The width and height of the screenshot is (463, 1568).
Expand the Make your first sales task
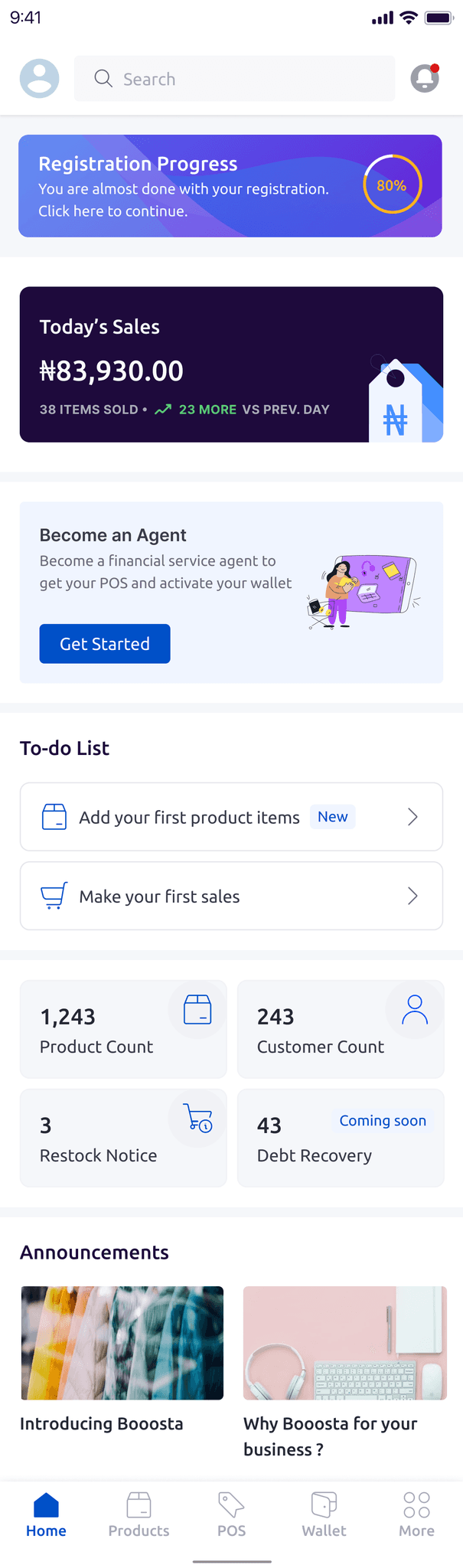pos(413,896)
